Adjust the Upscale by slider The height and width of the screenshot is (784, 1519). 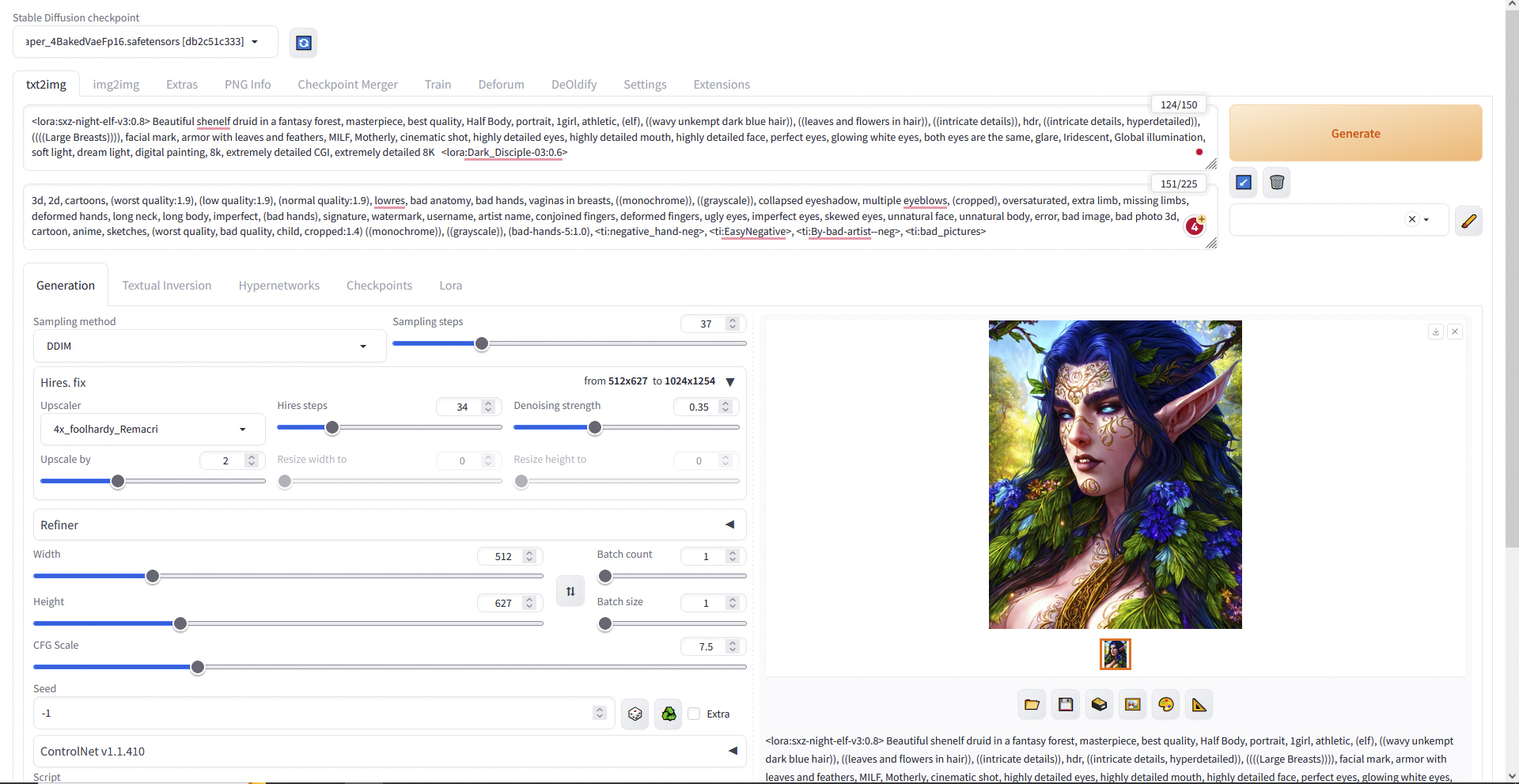tap(153, 481)
